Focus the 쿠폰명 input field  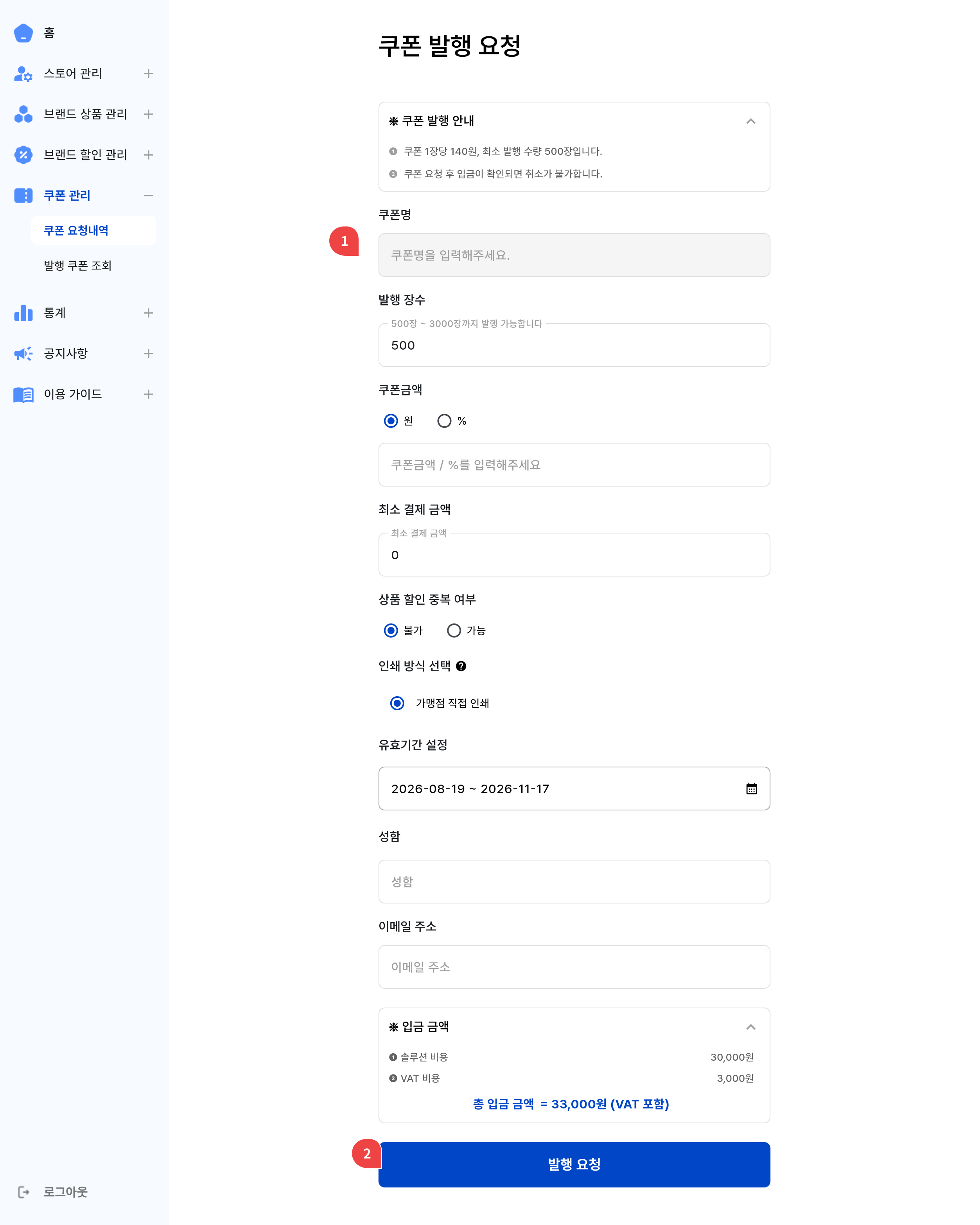[574, 255]
